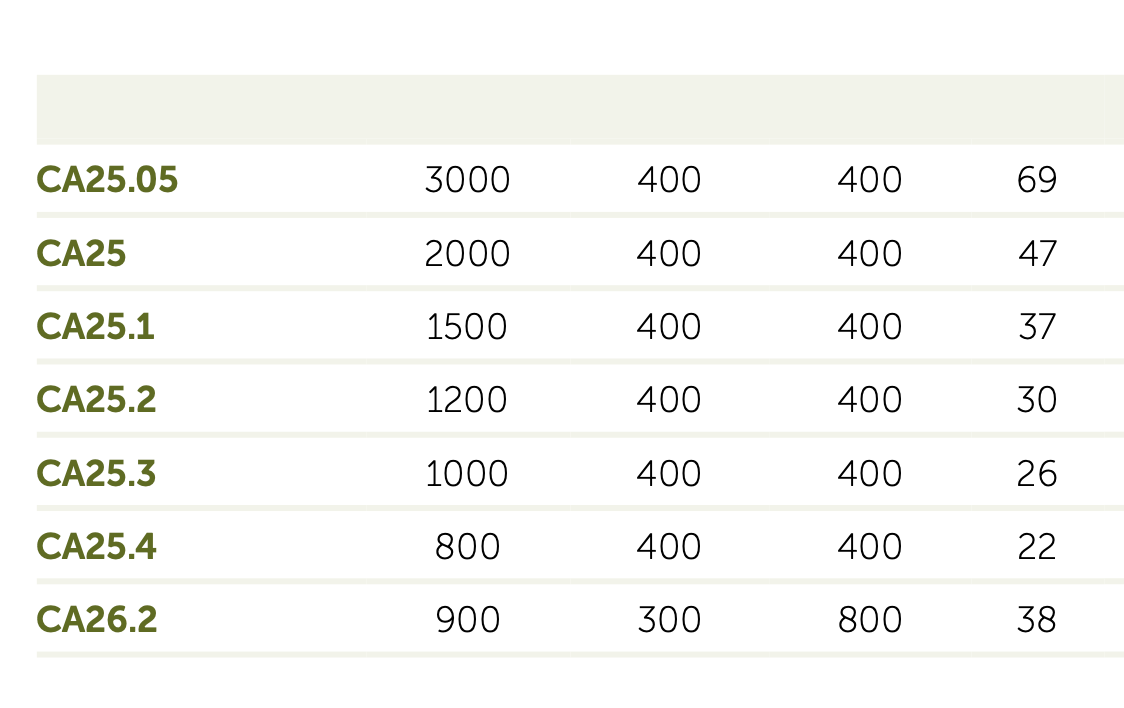Select the CA25.2 row label

pos(97,400)
